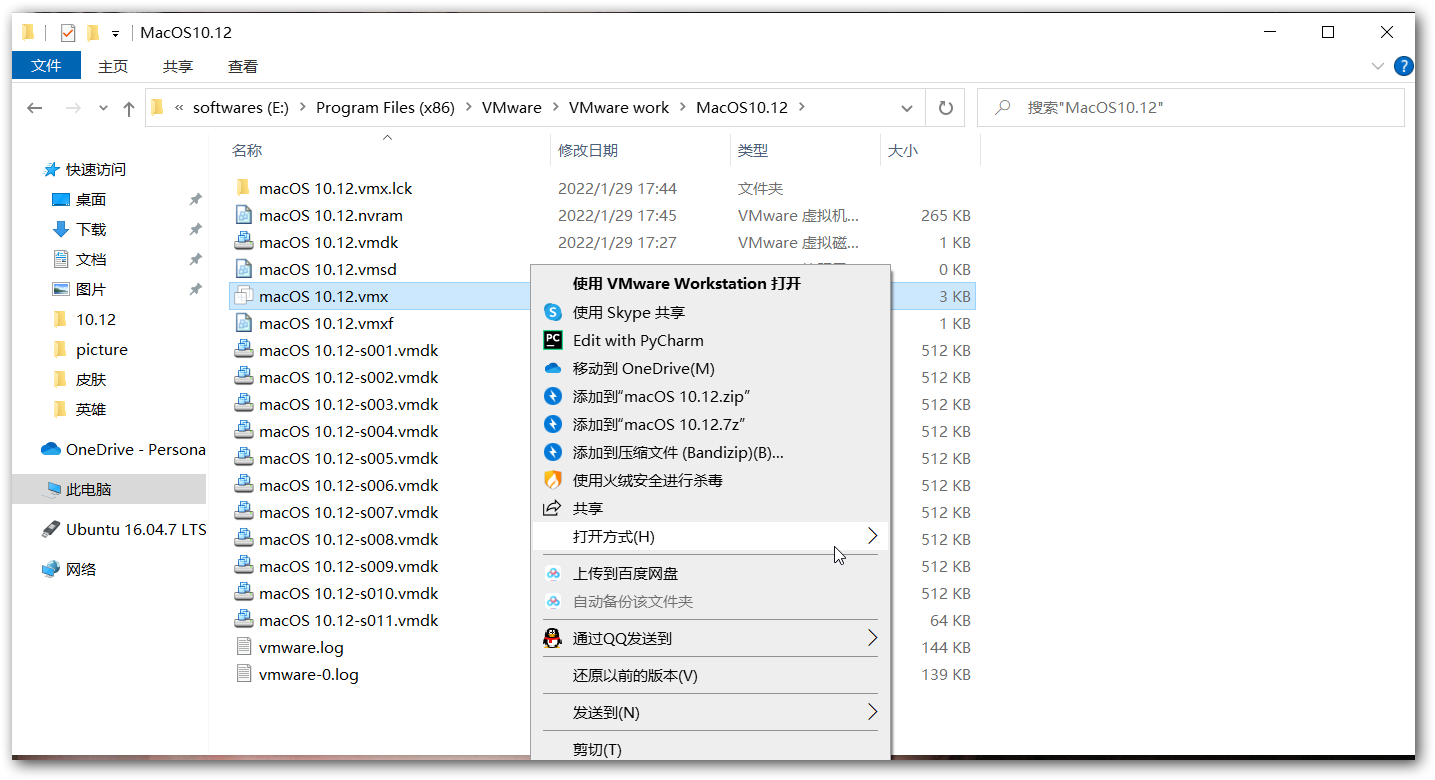1435x780 pixels.
Task: Go back with the back arrow
Action: 34,108
